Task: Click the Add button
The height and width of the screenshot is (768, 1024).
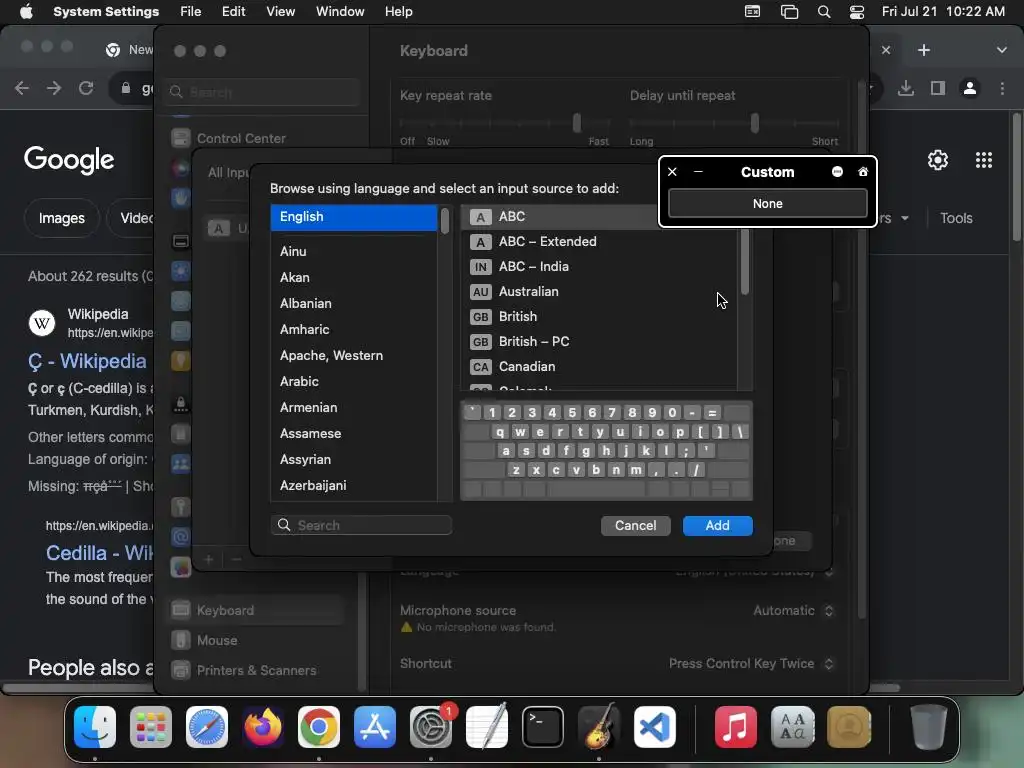Action: click(x=718, y=526)
